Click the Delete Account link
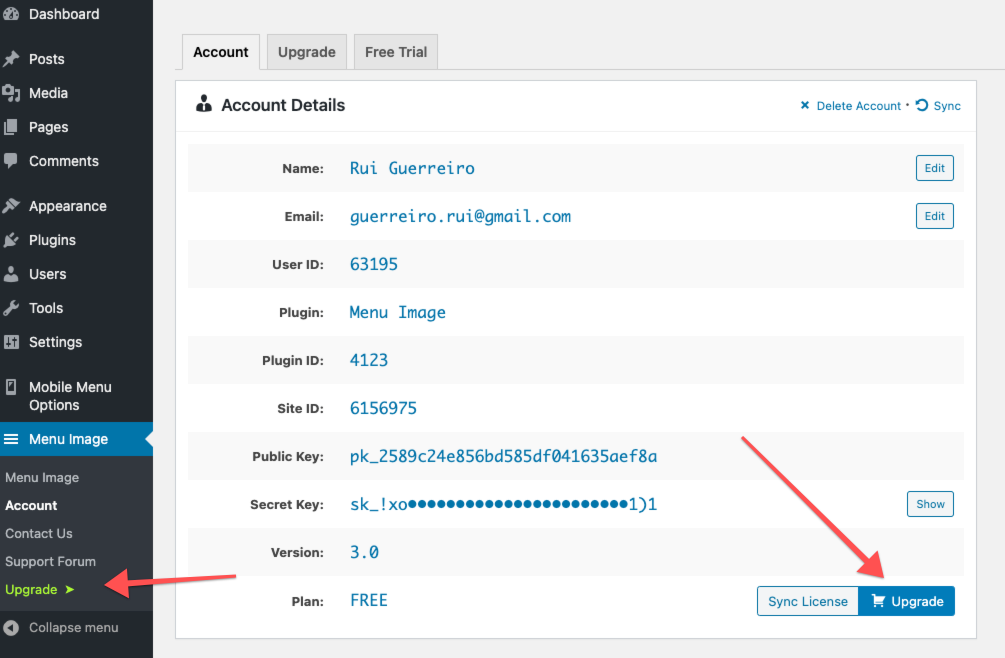Viewport: 1005px width, 658px height. click(x=858, y=106)
